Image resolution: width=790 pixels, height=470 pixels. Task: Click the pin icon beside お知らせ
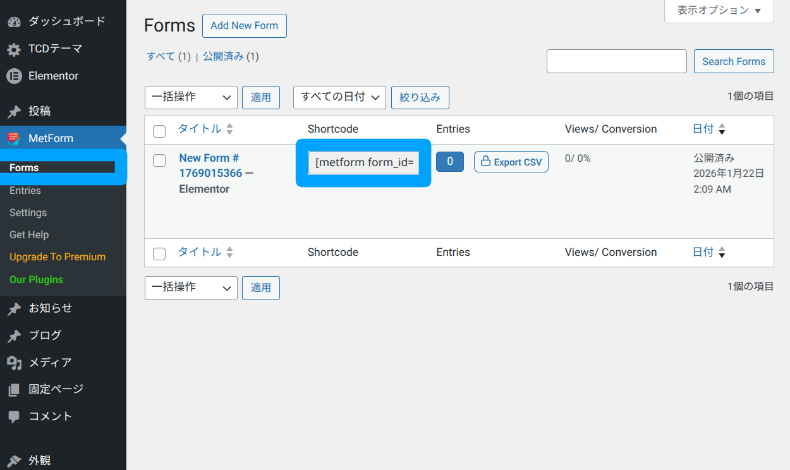(x=14, y=309)
